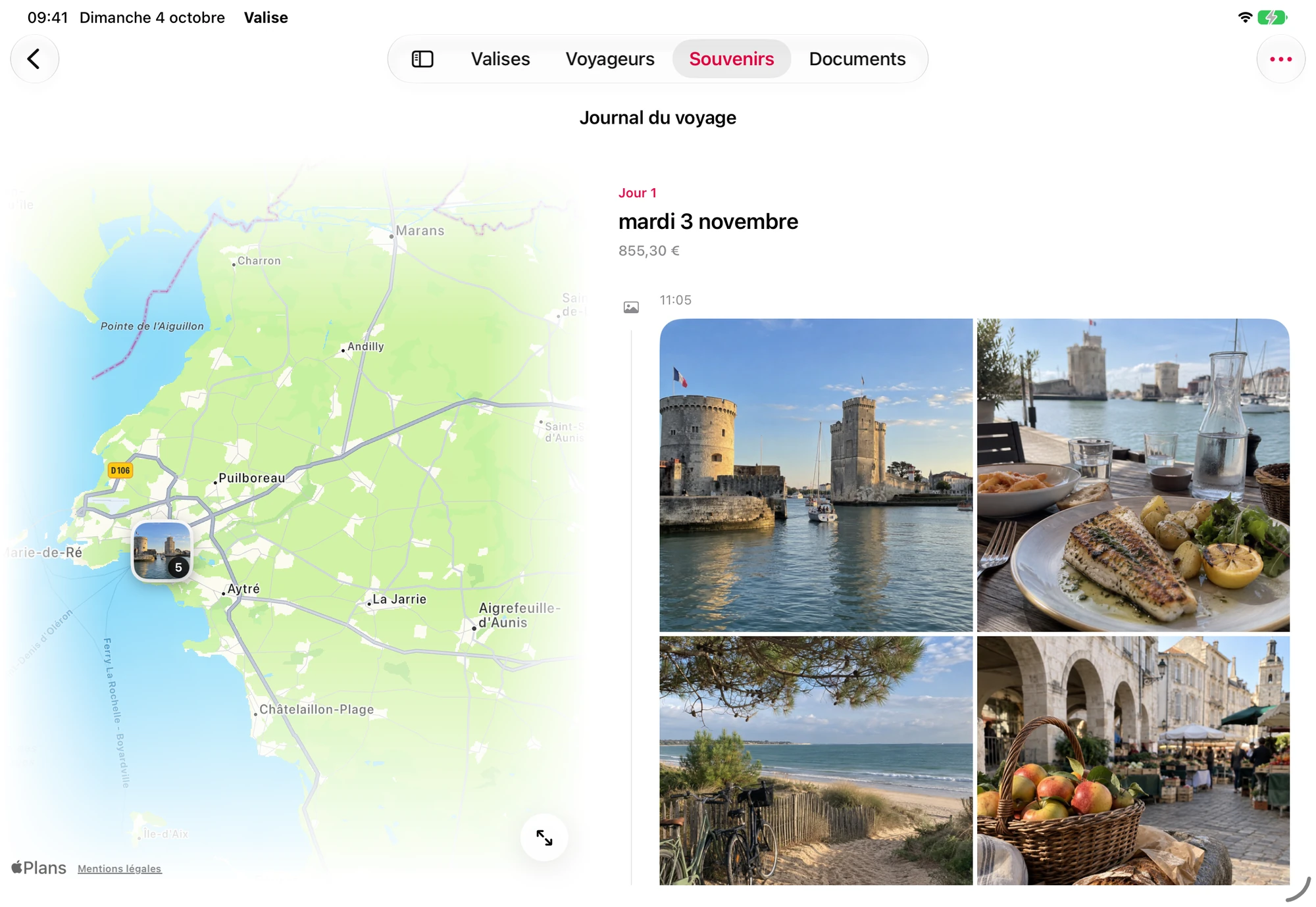
Task: Click the battery charging indicator
Action: point(1272,18)
